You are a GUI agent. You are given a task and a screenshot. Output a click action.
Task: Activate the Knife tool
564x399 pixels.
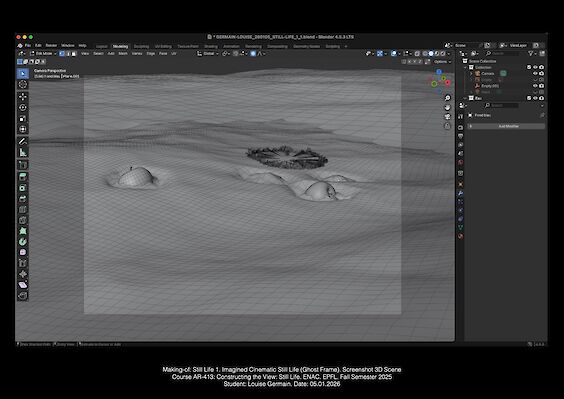click(23, 220)
